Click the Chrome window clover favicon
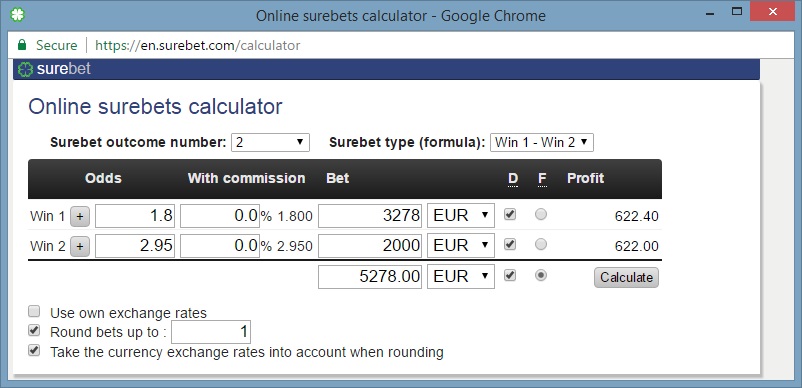The height and width of the screenshot is (388, 802). click(17, 14)
